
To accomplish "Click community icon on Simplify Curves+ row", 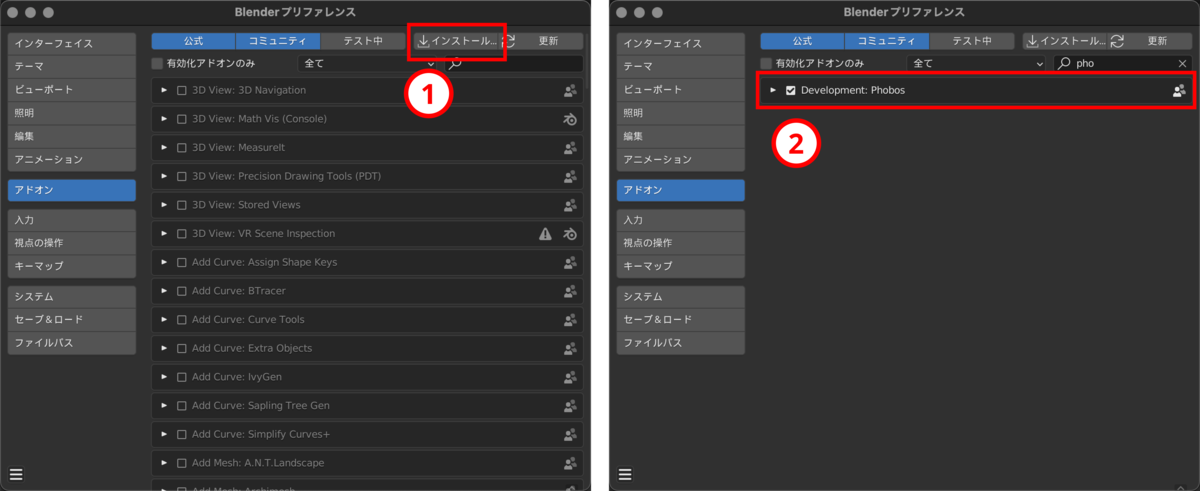I will 570,434.
